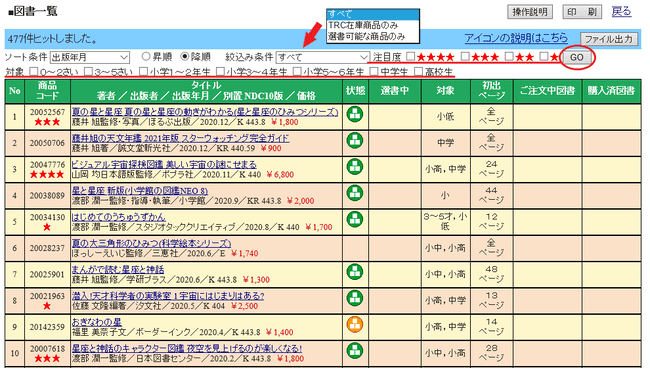
Task: Click green status icon in row 3
Action: click(x=354, y=167)
